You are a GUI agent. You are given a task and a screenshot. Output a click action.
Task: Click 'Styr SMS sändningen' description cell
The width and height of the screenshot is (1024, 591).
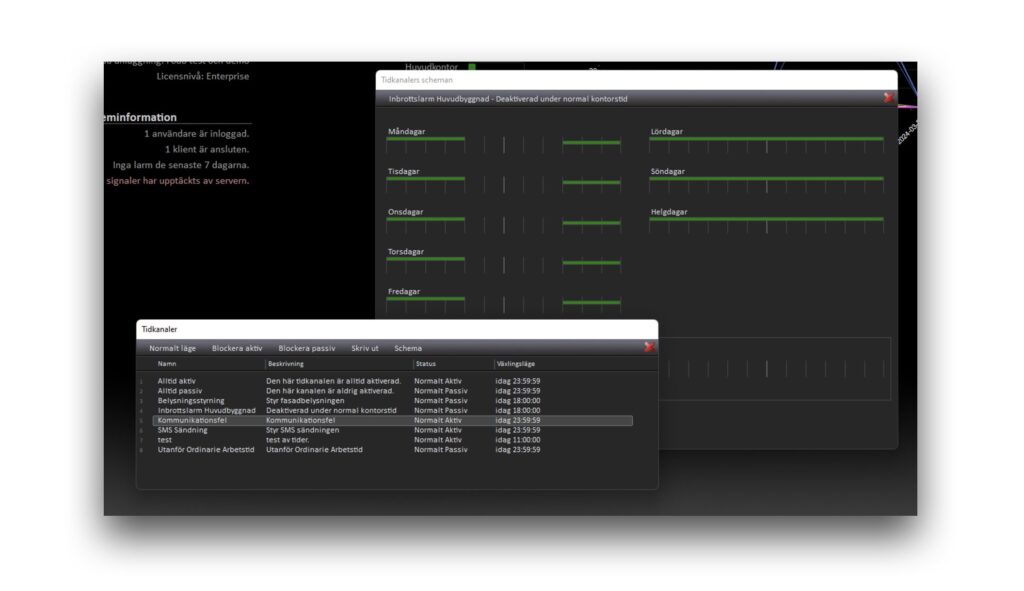302,430
